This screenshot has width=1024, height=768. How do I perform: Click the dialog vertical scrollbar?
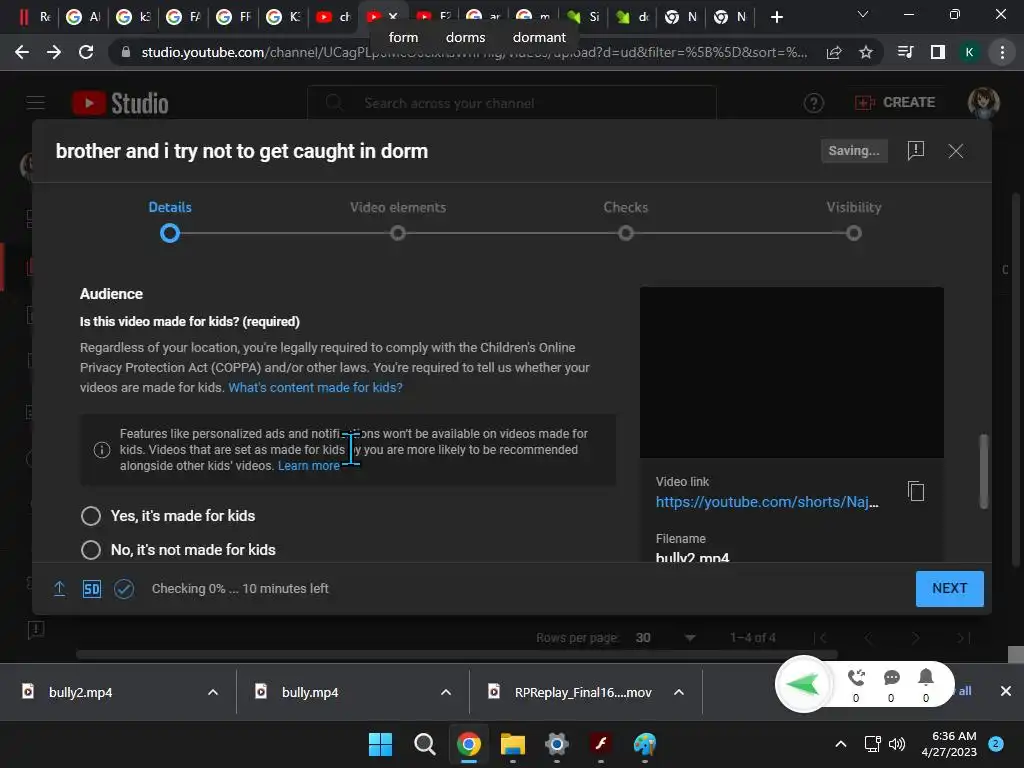point(984,471)
